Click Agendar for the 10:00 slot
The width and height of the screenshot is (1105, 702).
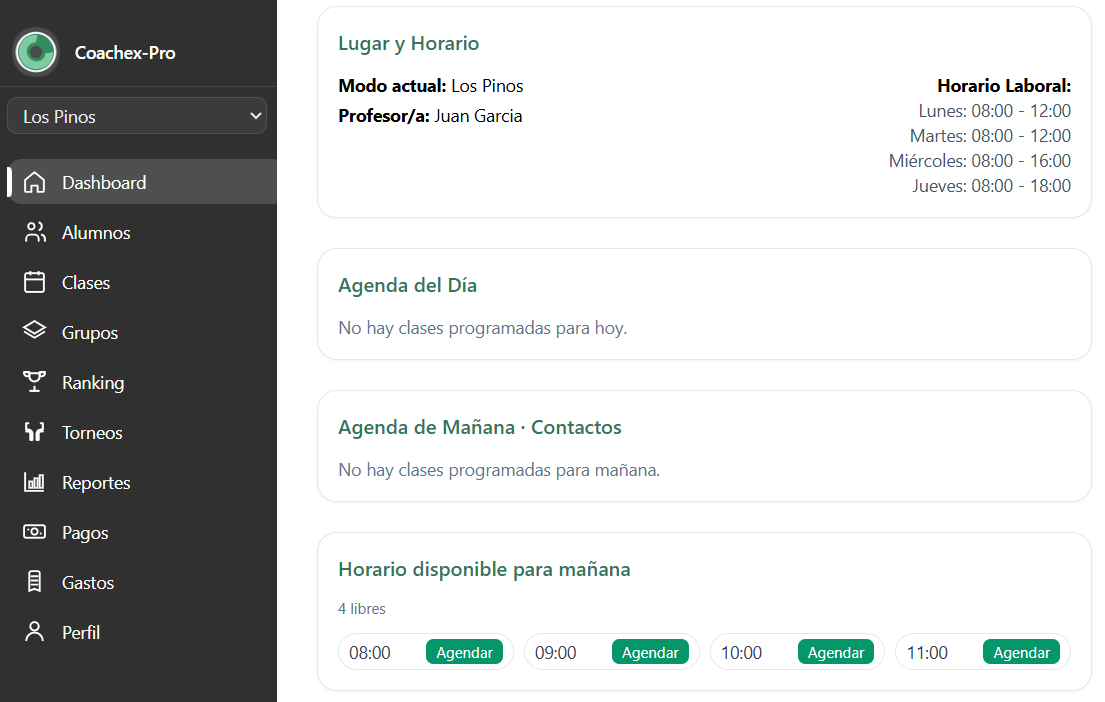(835, 652)
